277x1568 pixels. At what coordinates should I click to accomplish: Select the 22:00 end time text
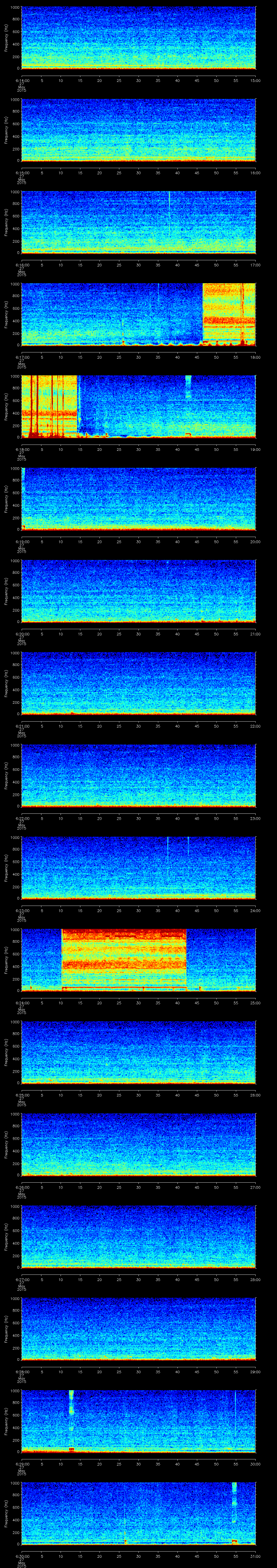[x=256, y=726]
